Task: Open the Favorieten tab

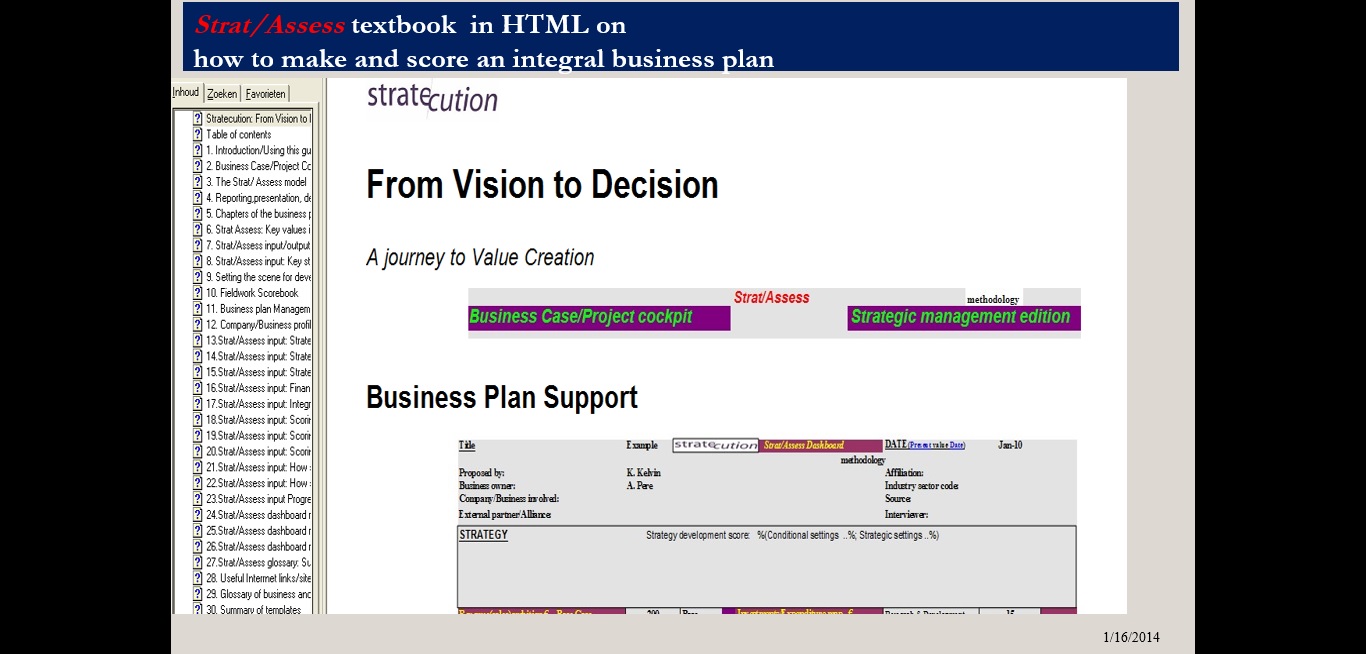Action: (x=266, y=94)
